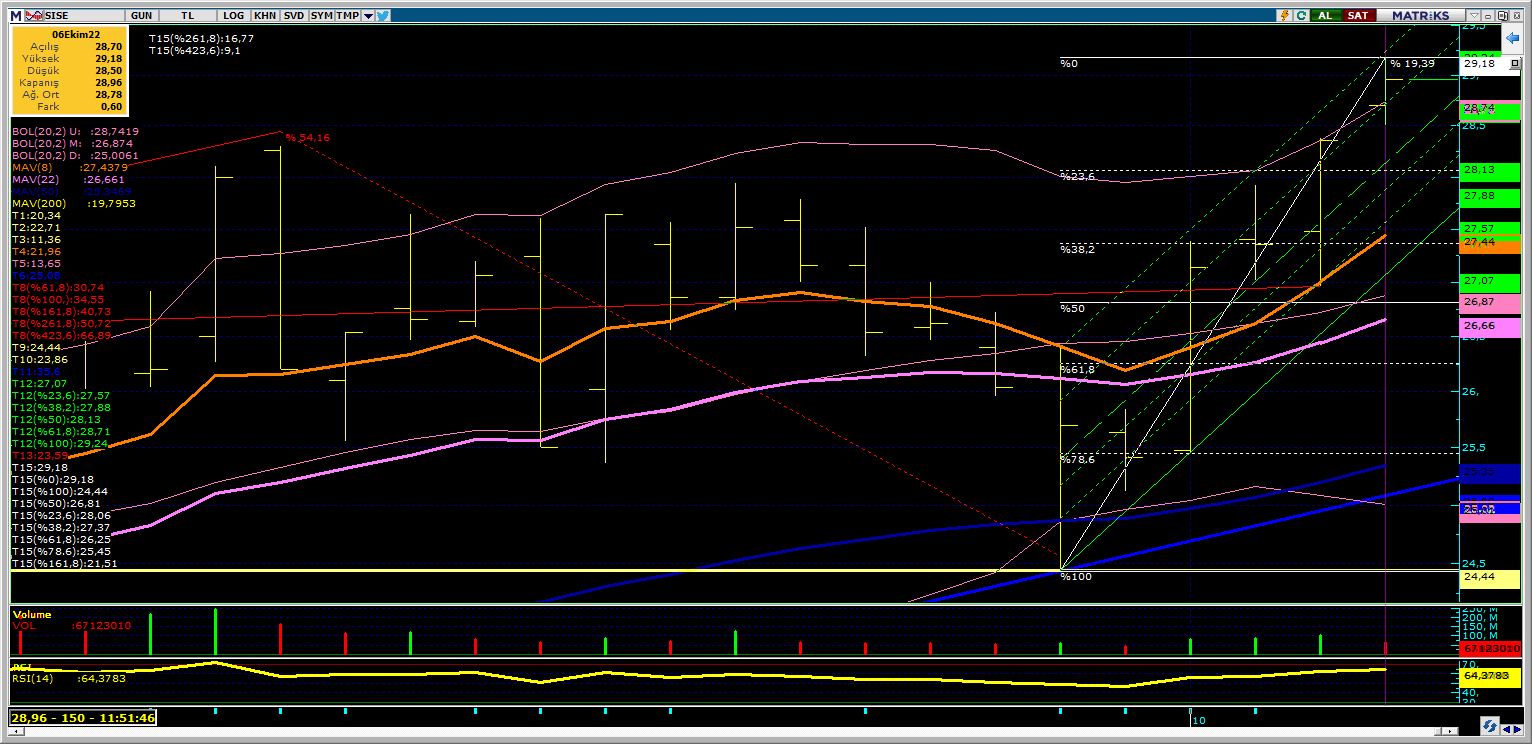Click the orange 27,44 tag on price axis
Screen dimensions: 1532x744
pyautogui.click(x=1490, y=243)
